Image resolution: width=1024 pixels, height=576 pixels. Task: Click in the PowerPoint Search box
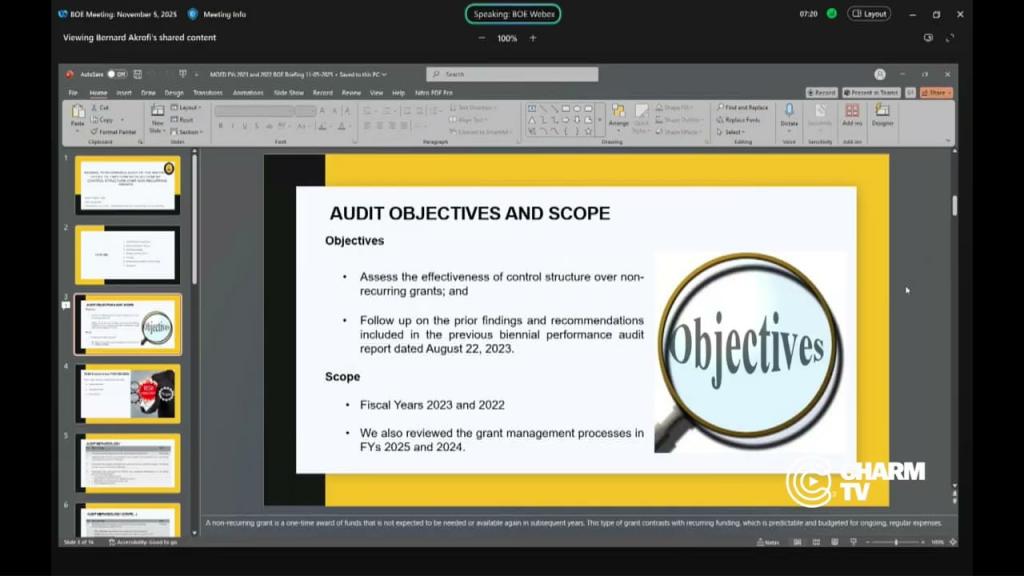coord(512,74)
